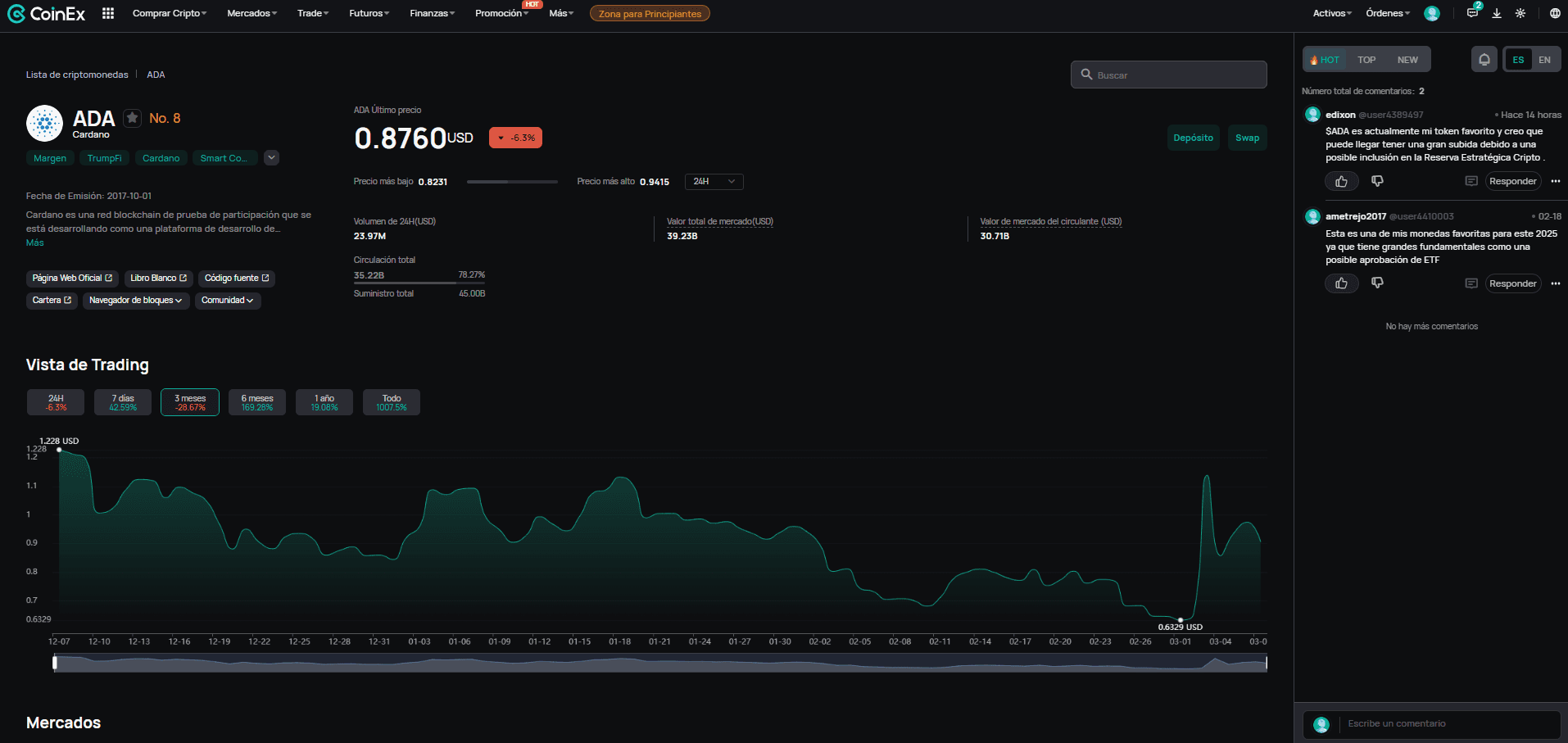Select the 3 meses chart range
1568x743 pixels.
(x=190, y=402)
